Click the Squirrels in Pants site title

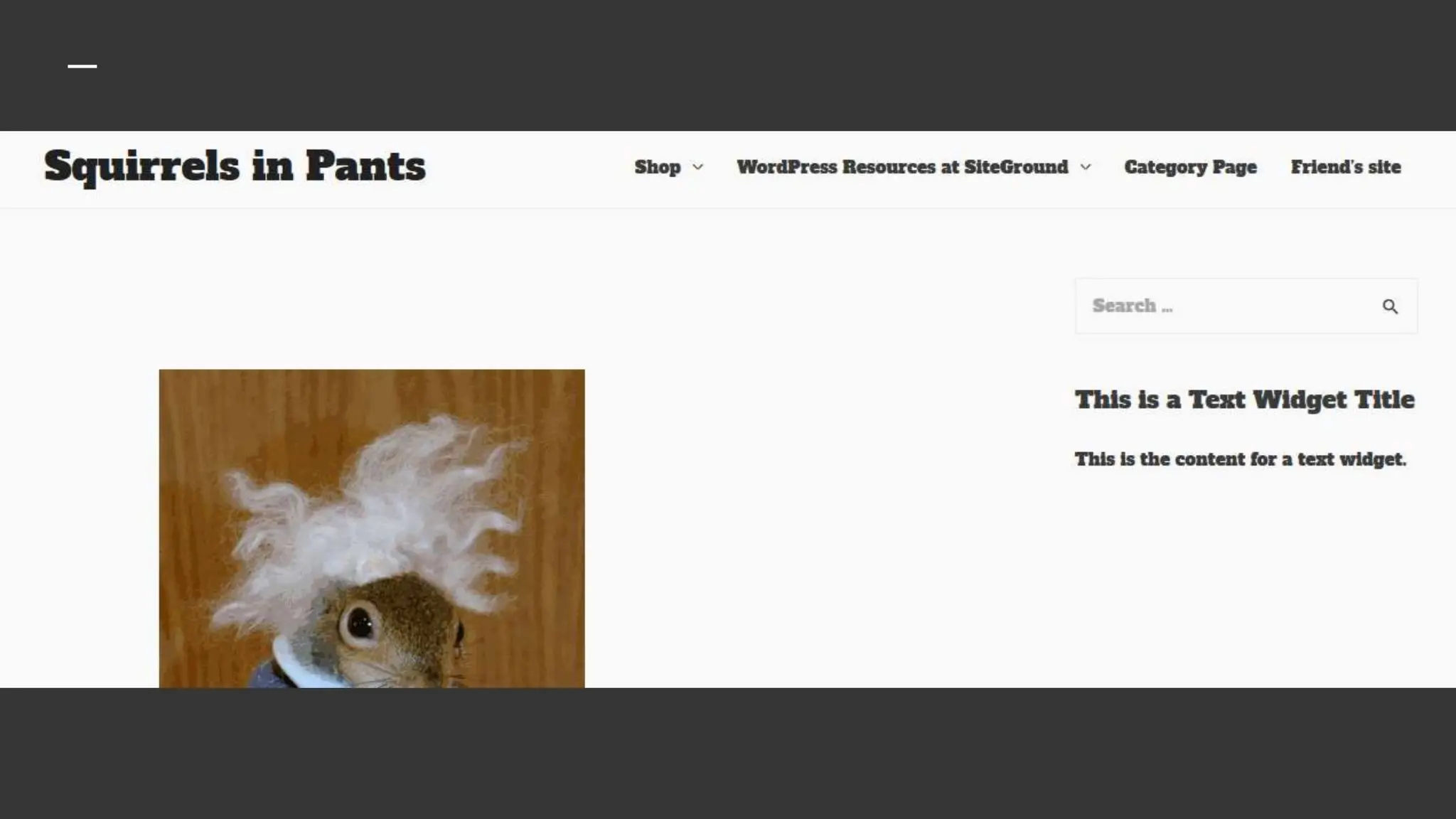[x=235, y=167]
